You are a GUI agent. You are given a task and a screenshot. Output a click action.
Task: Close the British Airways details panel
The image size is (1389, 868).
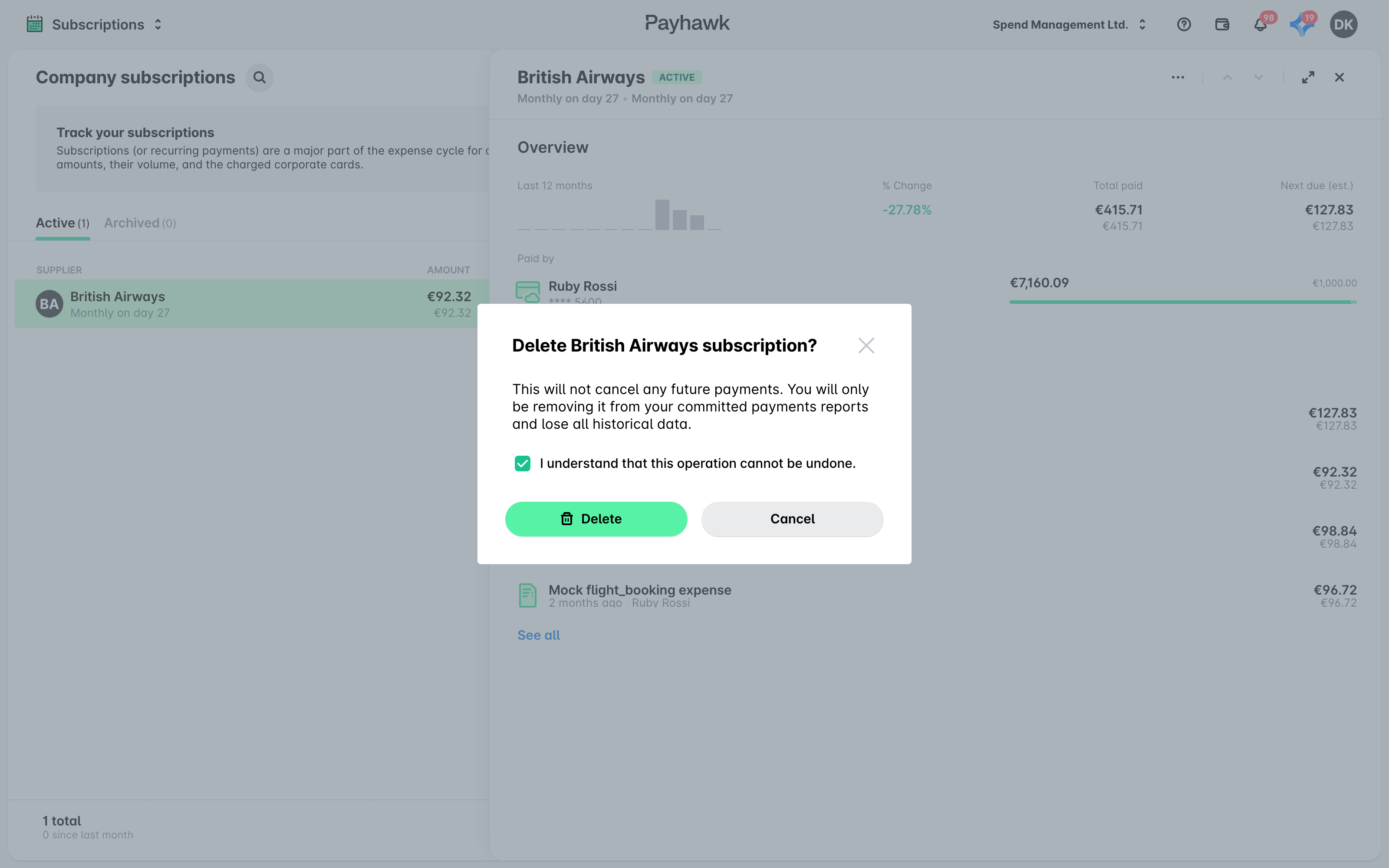[1339, 78]
